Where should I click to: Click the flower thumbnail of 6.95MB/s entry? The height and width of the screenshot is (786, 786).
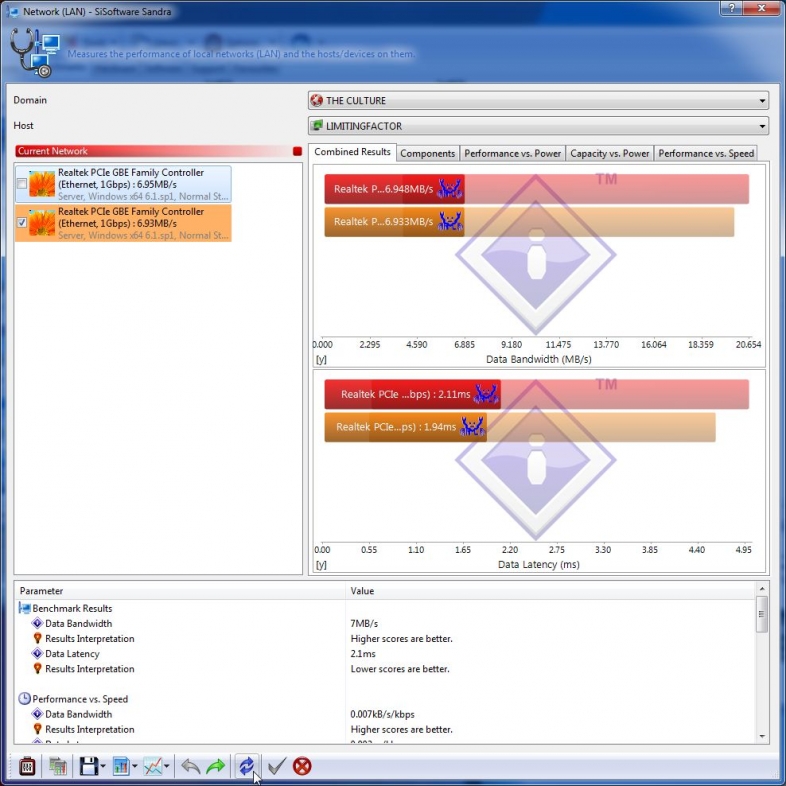coord(42,183)
